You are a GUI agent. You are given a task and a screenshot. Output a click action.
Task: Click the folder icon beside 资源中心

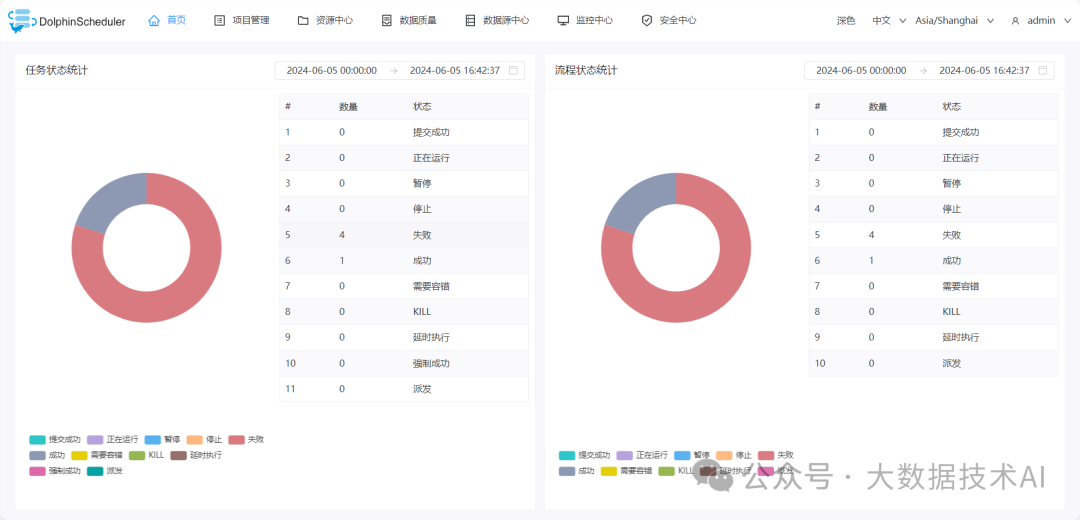click(303, 21)
